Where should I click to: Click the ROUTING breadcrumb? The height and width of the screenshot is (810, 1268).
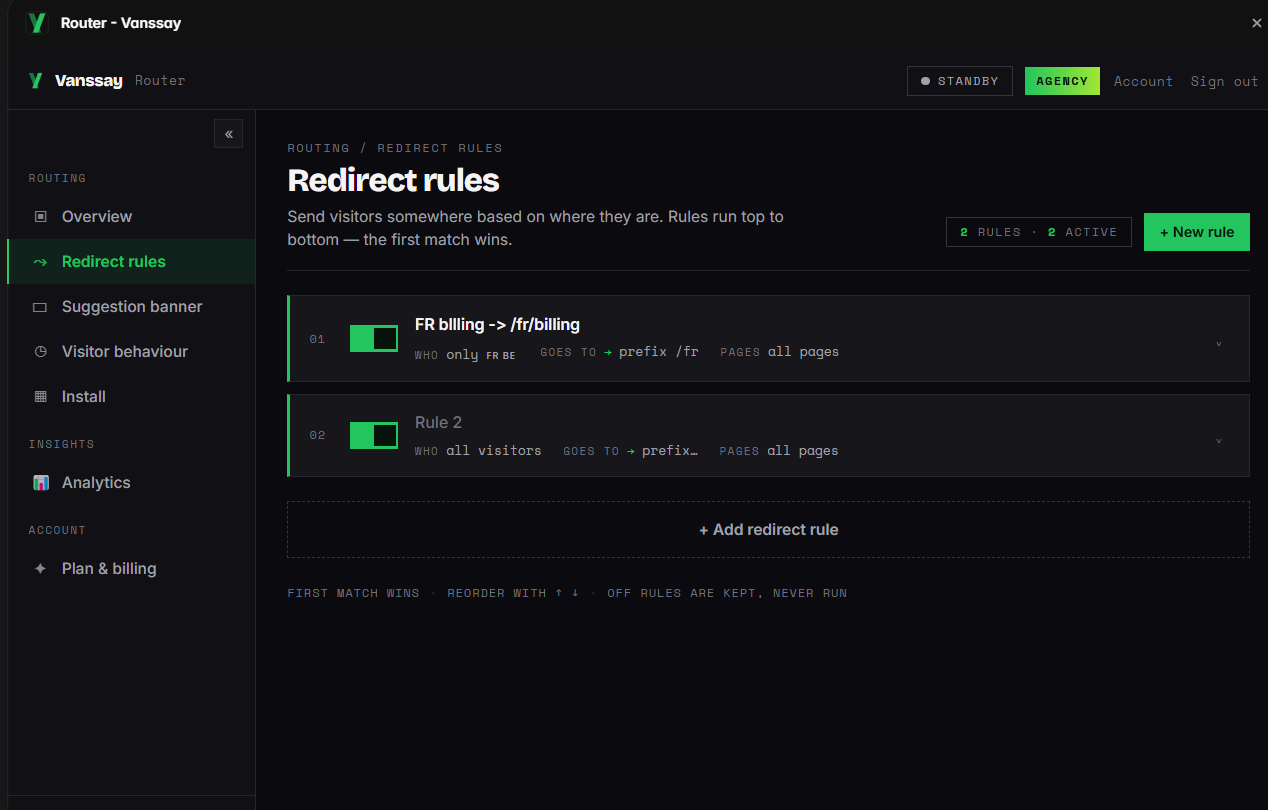pyautogui.click(x=318, y=148)
